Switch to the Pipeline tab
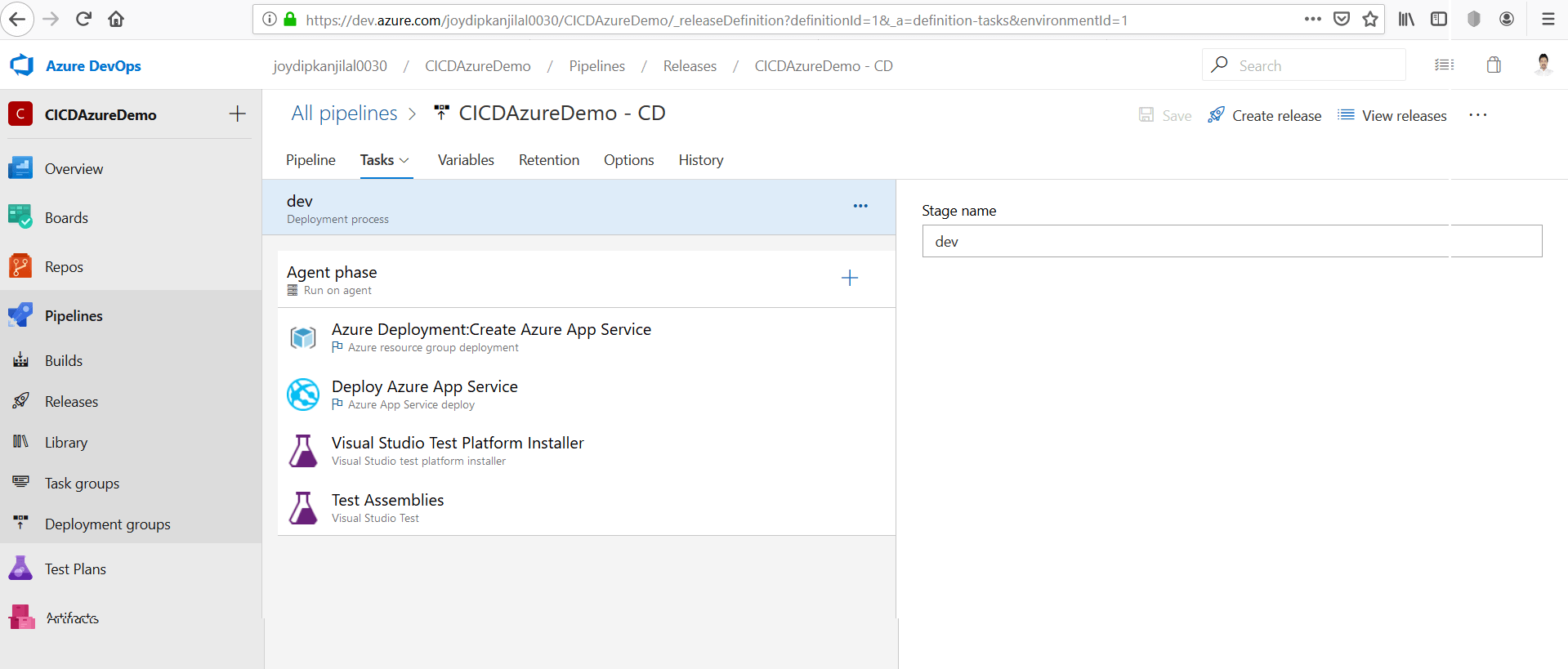Viewport: 1568px width, 669px height. [310, 160]
